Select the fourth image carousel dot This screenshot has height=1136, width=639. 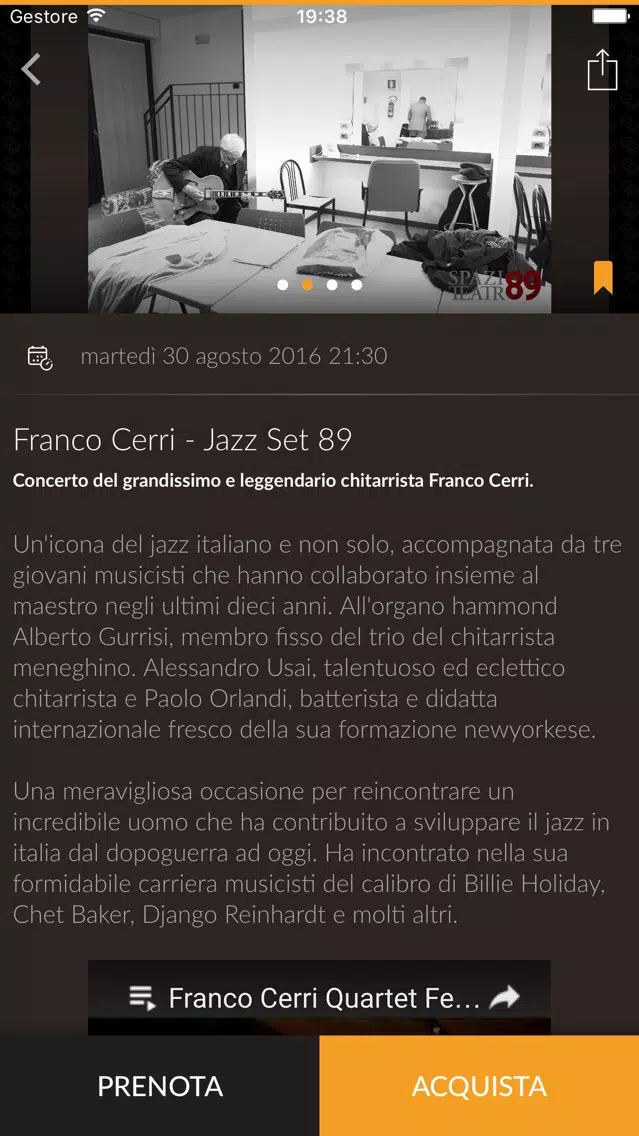coord(356,285)
